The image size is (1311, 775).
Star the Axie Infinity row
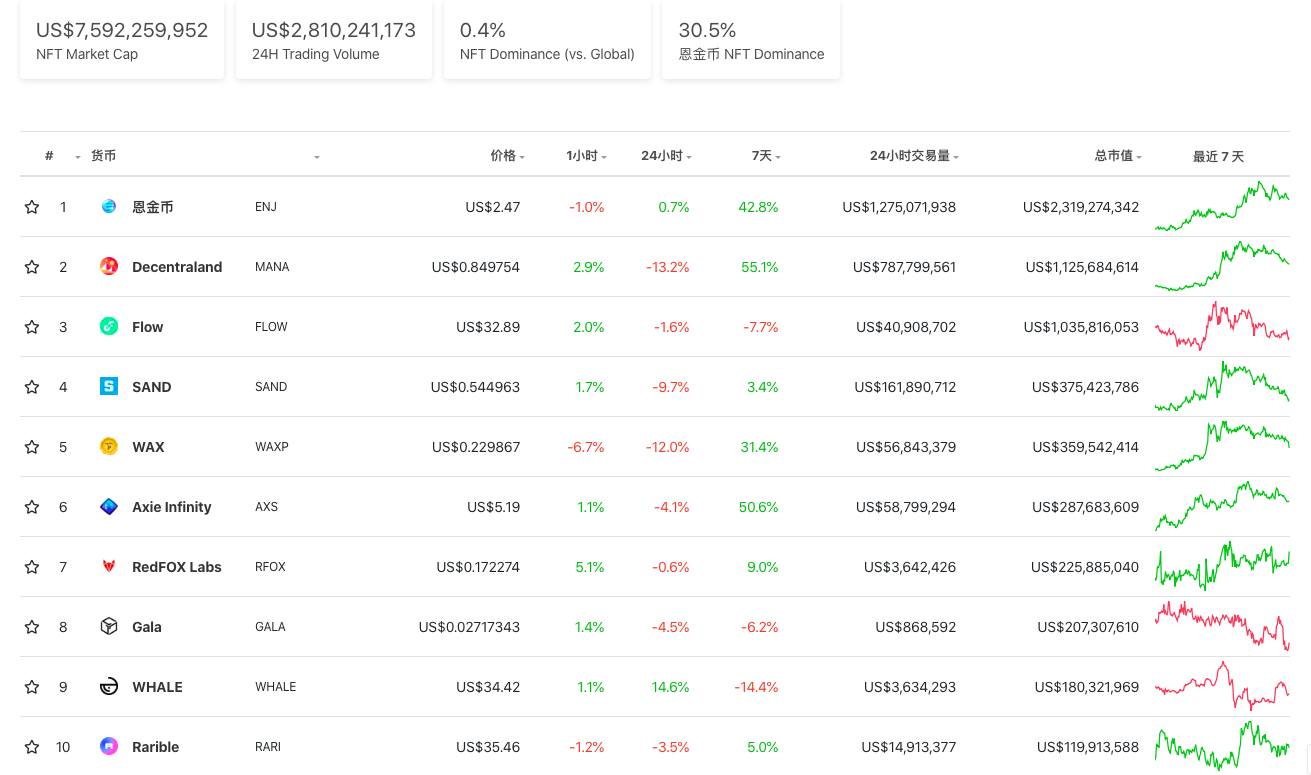tap(32, 507)
